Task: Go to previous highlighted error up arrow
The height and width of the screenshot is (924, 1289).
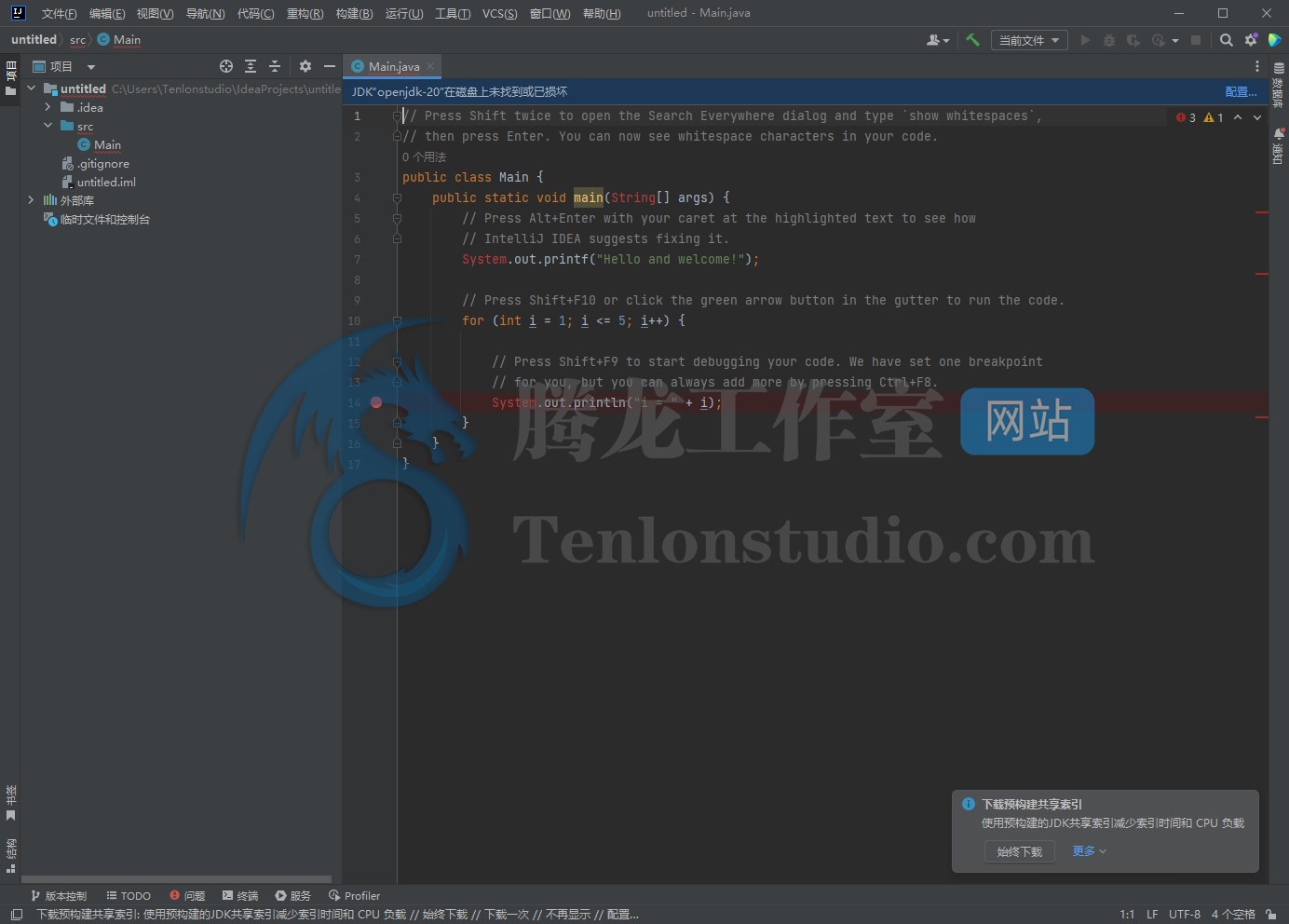Action: (1238, 117)
